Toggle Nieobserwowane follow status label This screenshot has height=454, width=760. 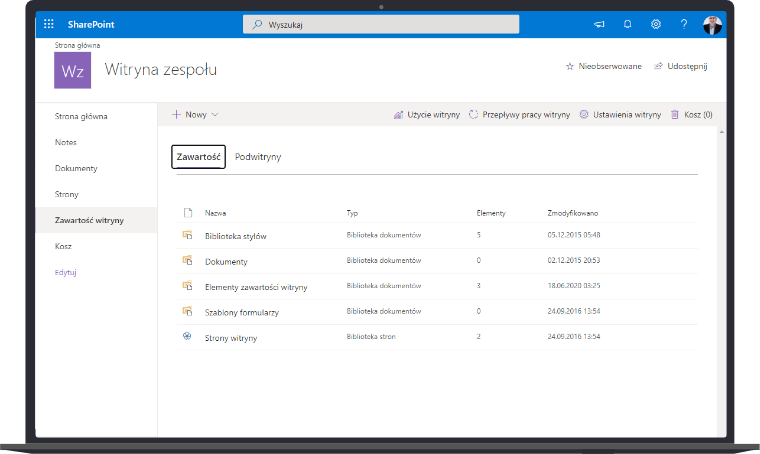610,66
